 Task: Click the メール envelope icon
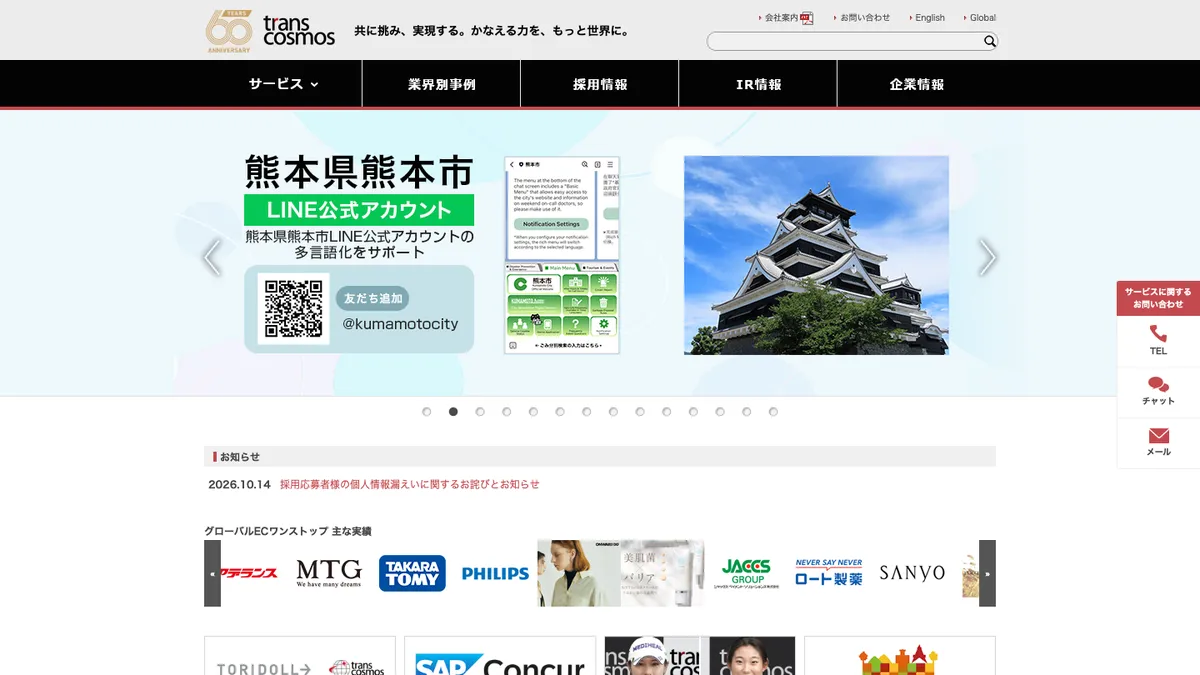coord(1158,436)
